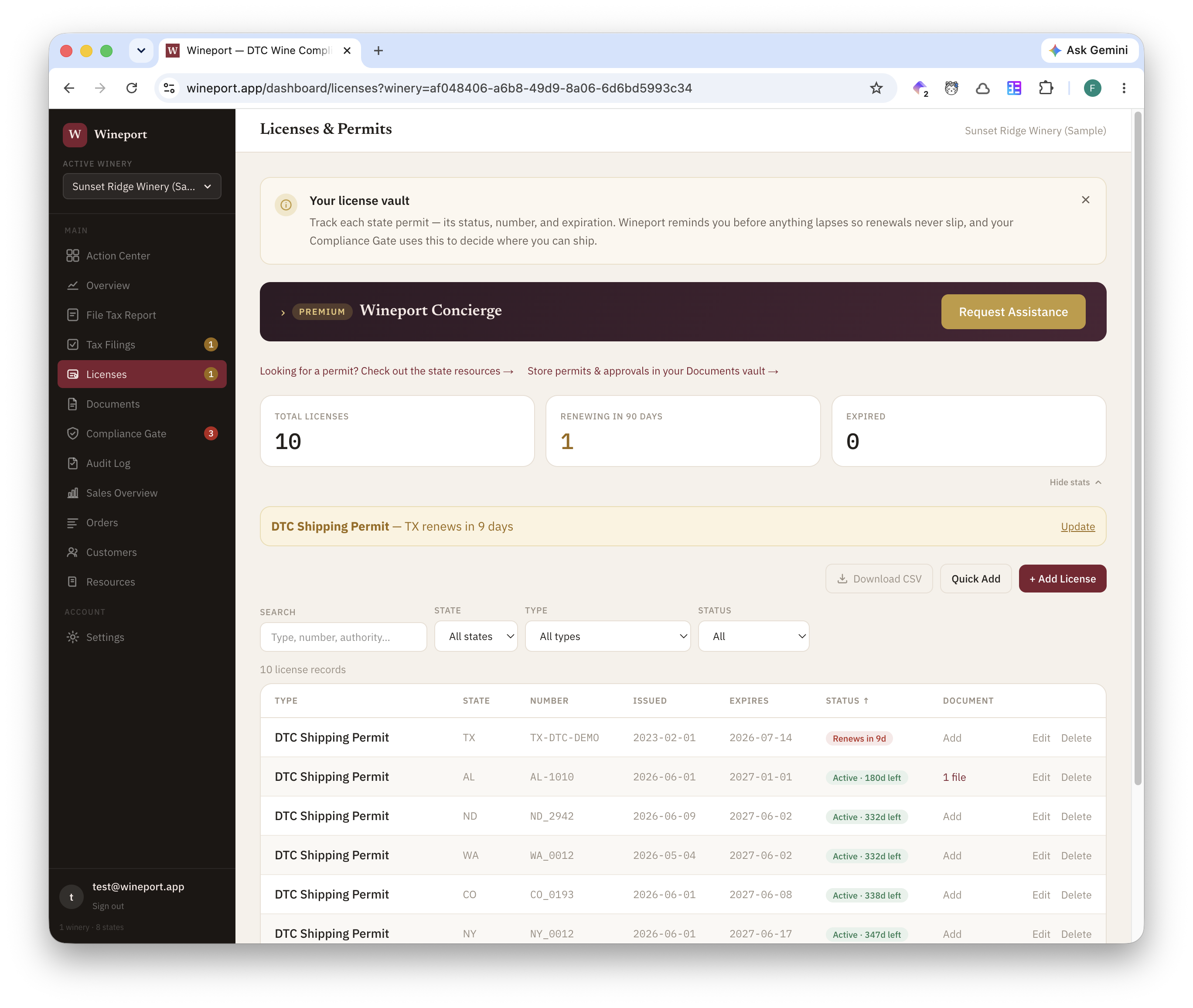Click the Wineport W logo
The image size is (1193, 1008).
pyautogui.click(x=75, y=134)
